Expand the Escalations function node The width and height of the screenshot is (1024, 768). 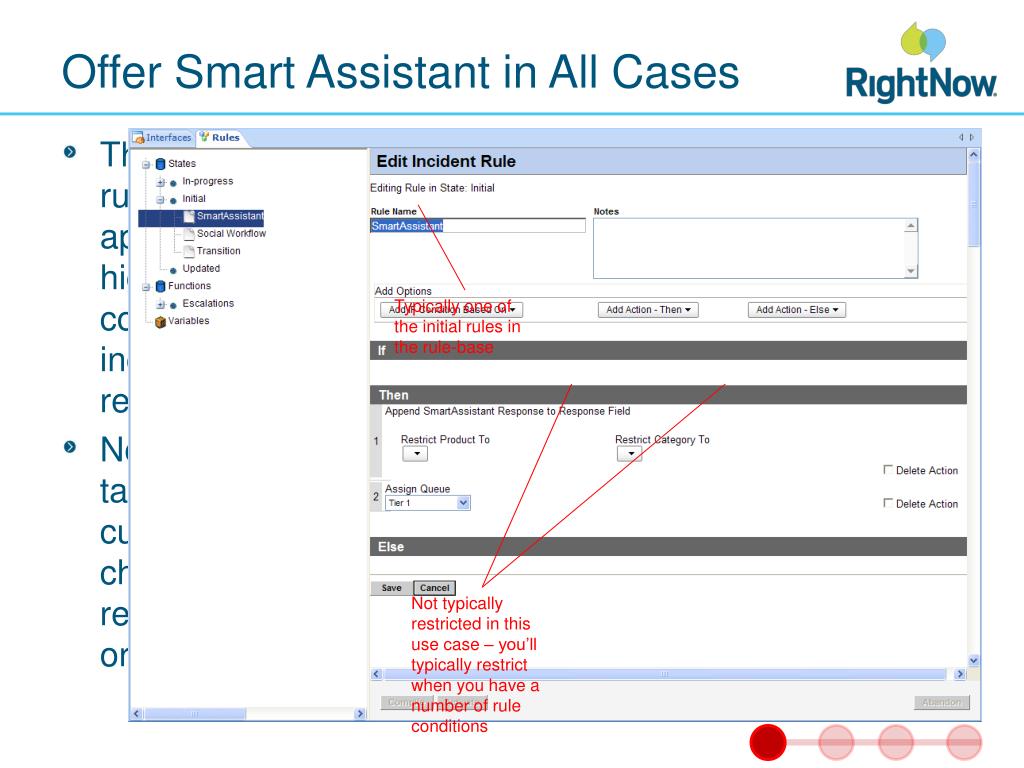point(161,304)
